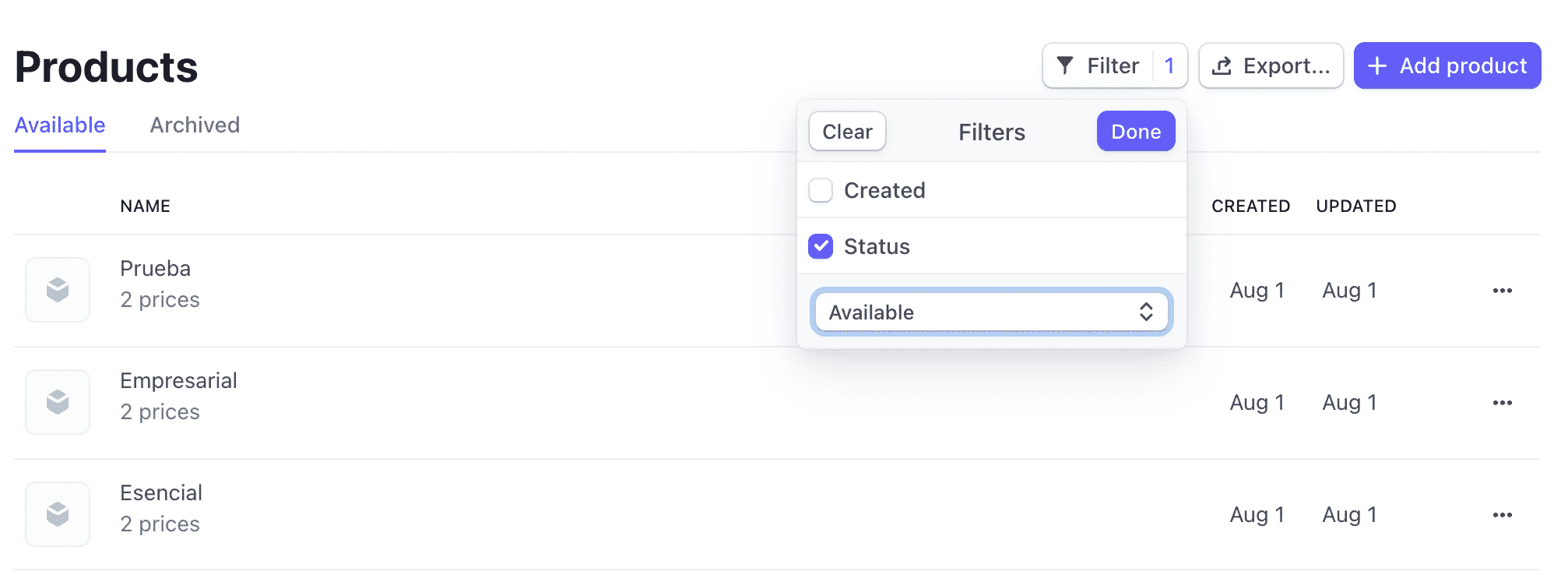The width and height of the screenshot is (1568, 575).
Task: Click the up-down chevrons in the status selector
Action: (x=1148, y=312)
